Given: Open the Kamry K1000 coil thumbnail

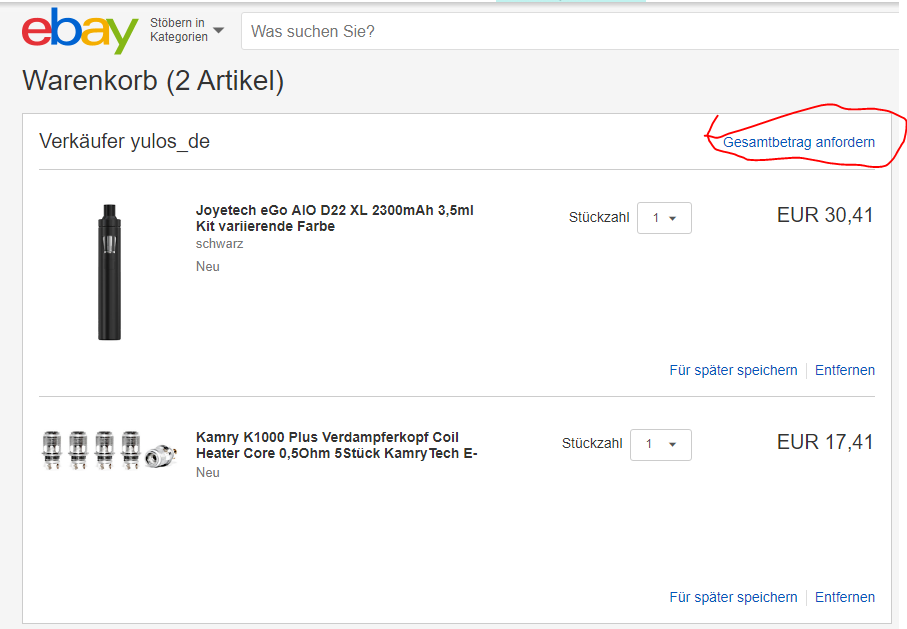Looking at the screenshot, I should tap(109, 450).
